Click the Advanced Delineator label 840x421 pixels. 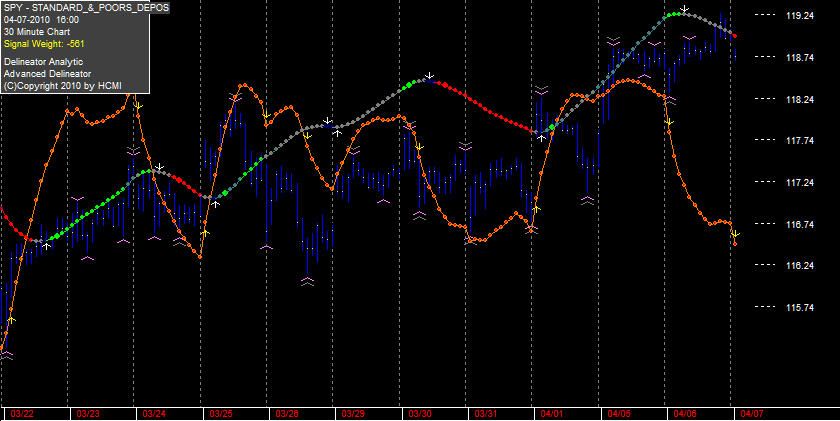click(47, 74)
